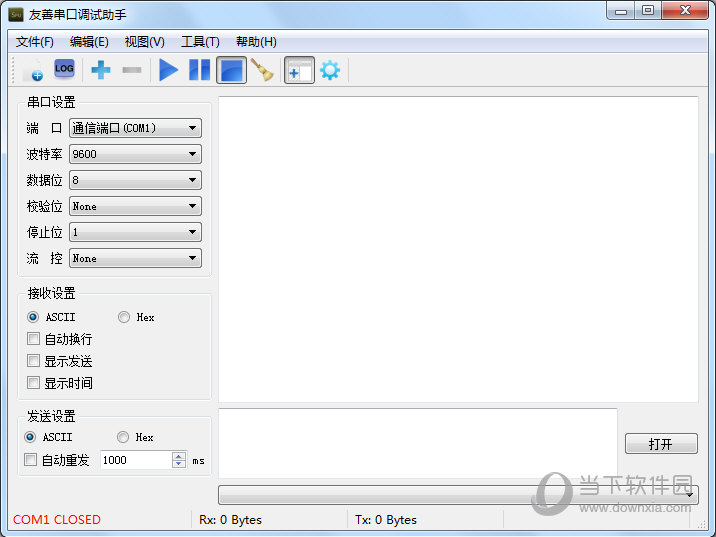This screenshot has width=716, height=537.
Task: Close the 友善串口调试助手 window
Action: pos(685,11)
